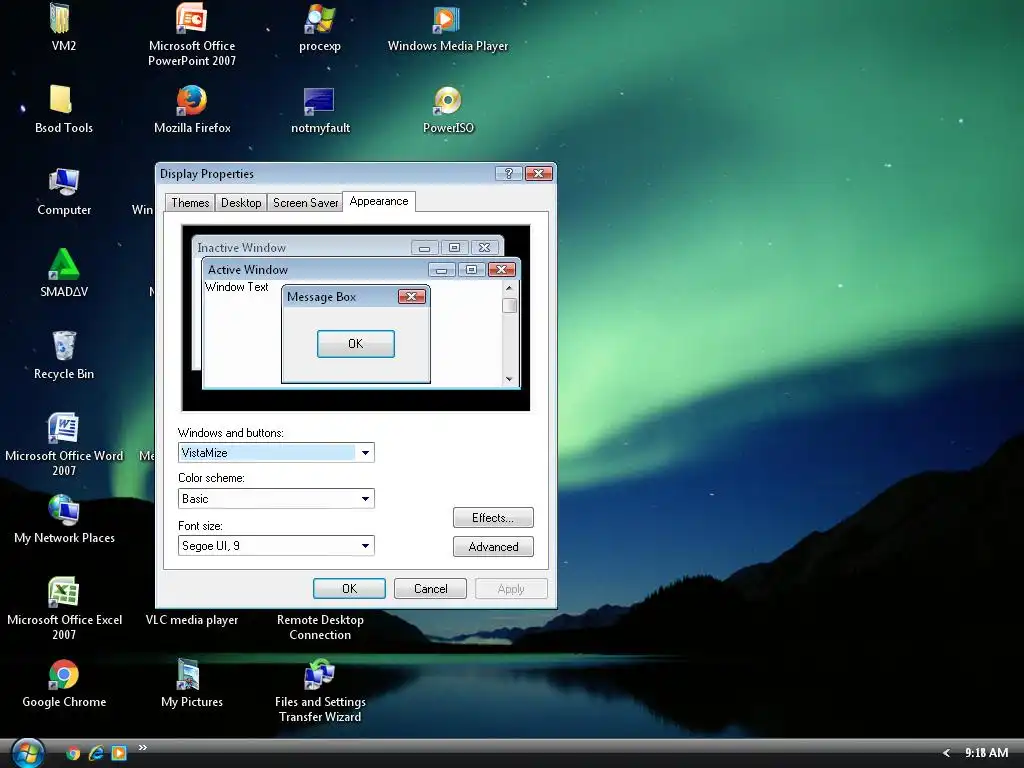Launch Chrome from the quick launch bar
1024x768 pixels.
[73, 753]
